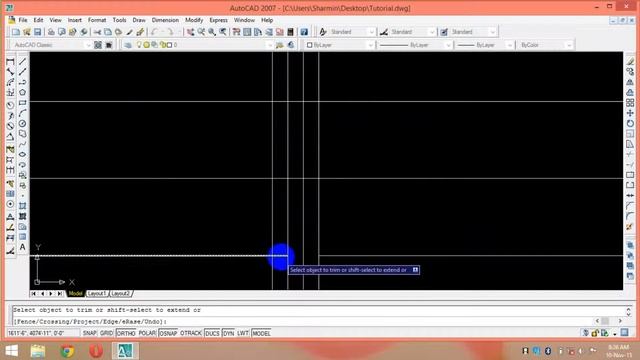Select the Rotate modify tool

pyautogui.click(x=630, y=123)
